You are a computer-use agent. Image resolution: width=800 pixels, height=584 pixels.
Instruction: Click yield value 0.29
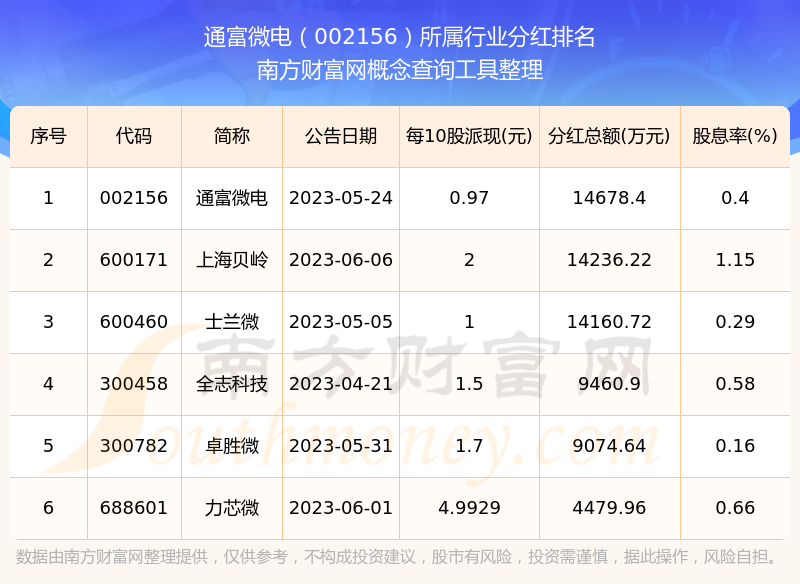point(735,322)
